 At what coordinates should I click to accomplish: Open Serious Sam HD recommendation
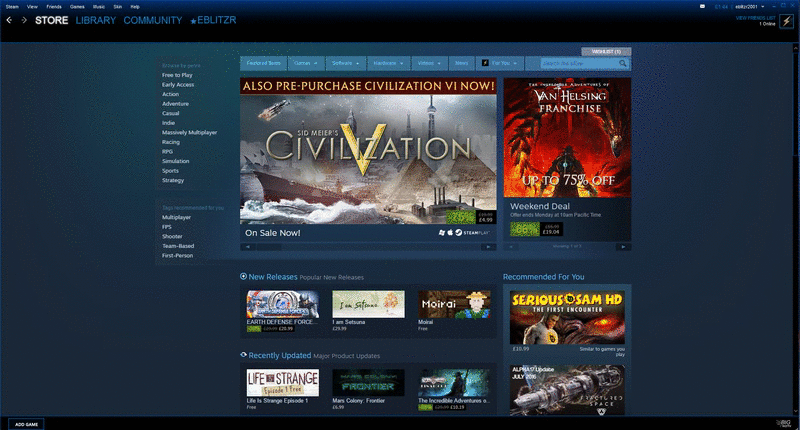point(567,317)
